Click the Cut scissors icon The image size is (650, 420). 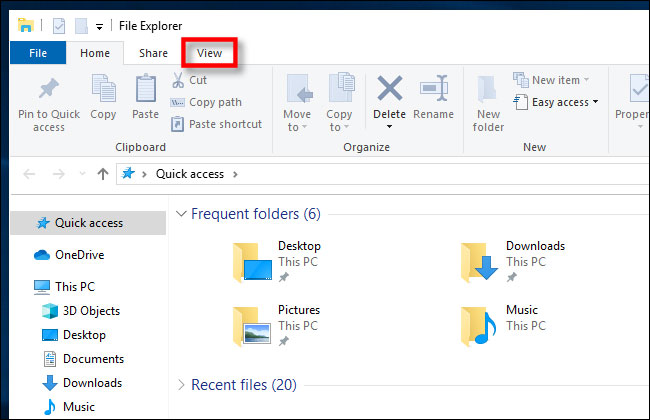177,80
